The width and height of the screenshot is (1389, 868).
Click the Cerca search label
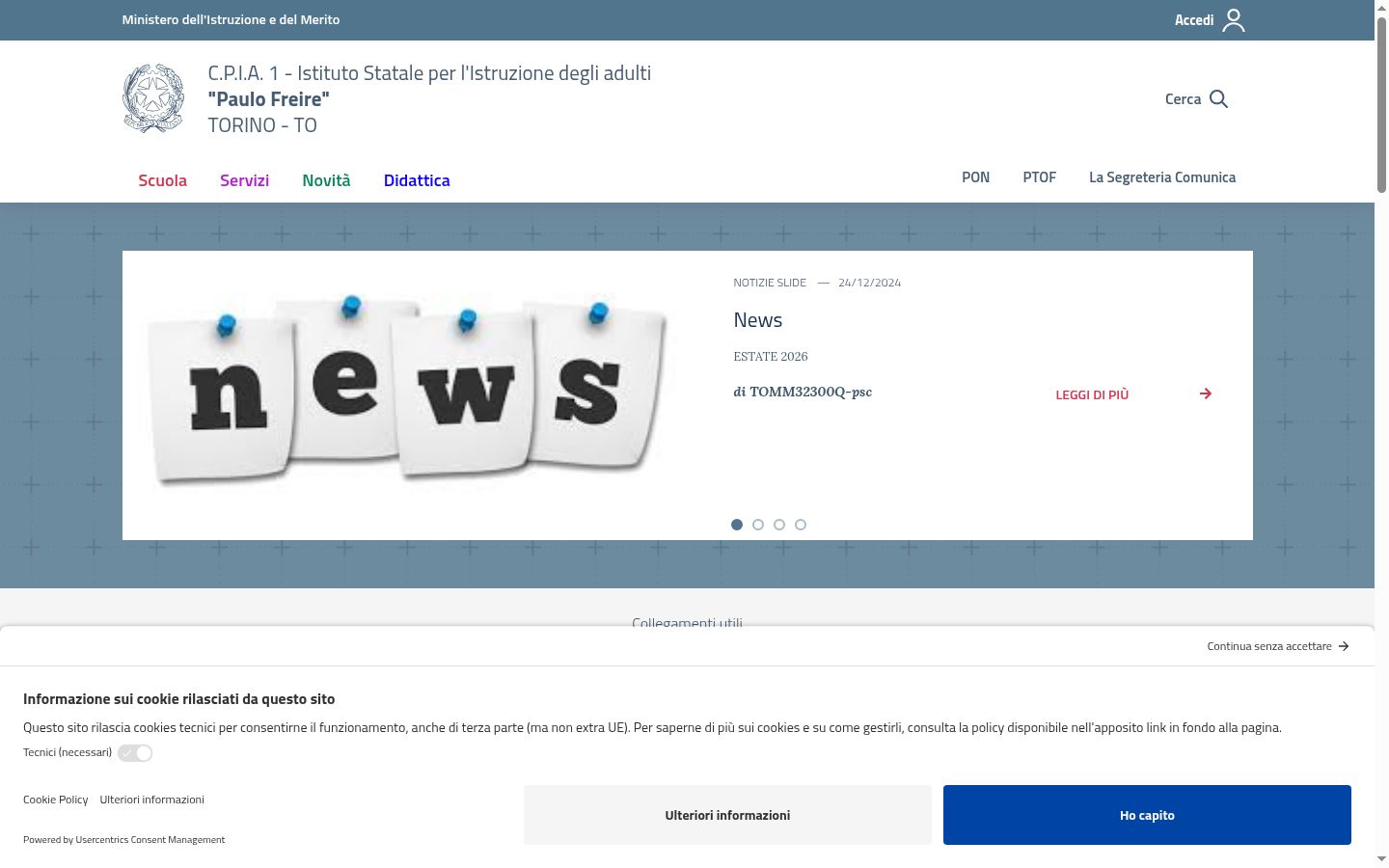coord(1183,99)
